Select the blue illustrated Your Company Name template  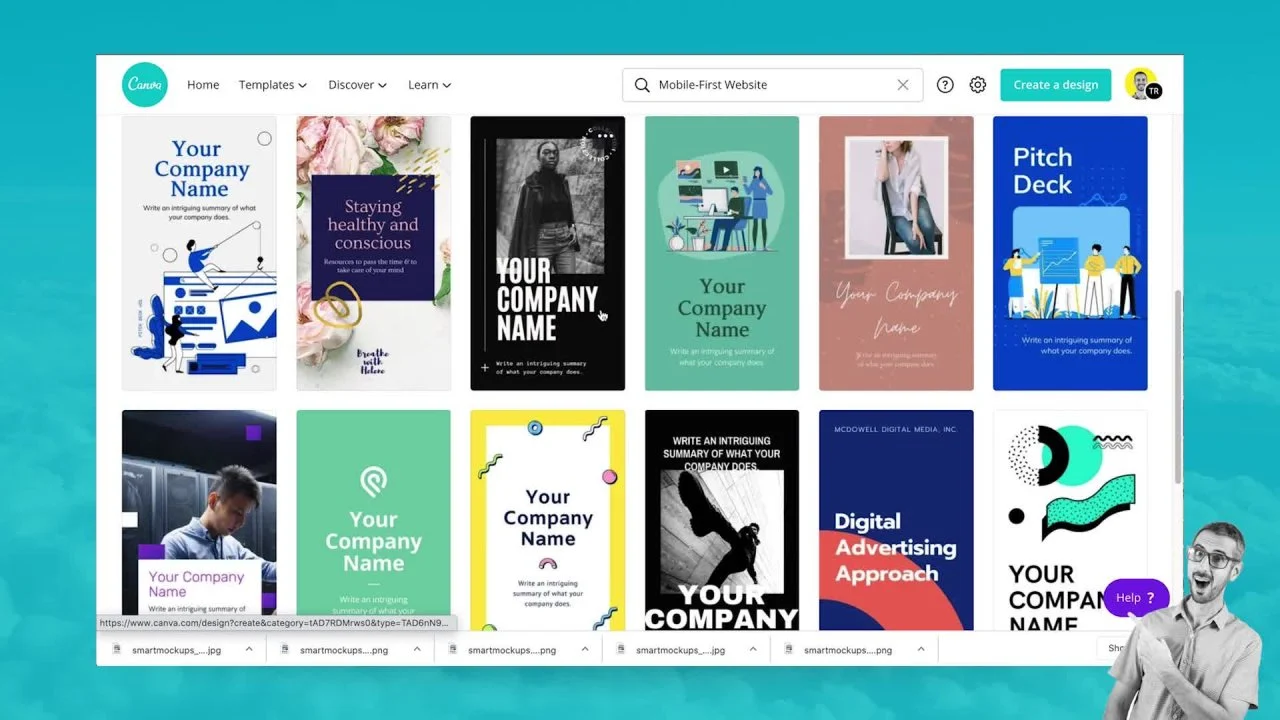pyautogui.click(x=199, y=253)
